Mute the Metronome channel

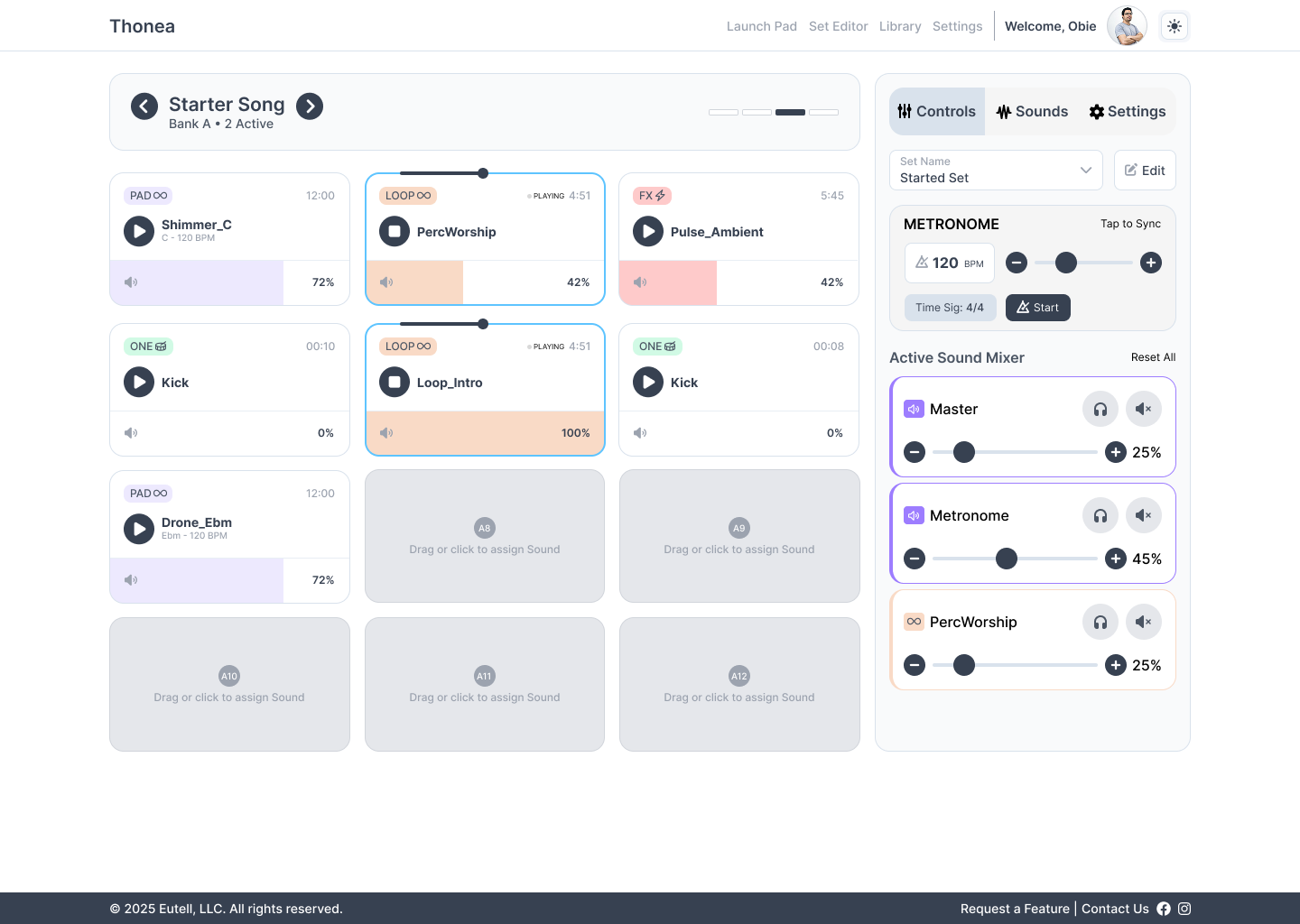1144,515
